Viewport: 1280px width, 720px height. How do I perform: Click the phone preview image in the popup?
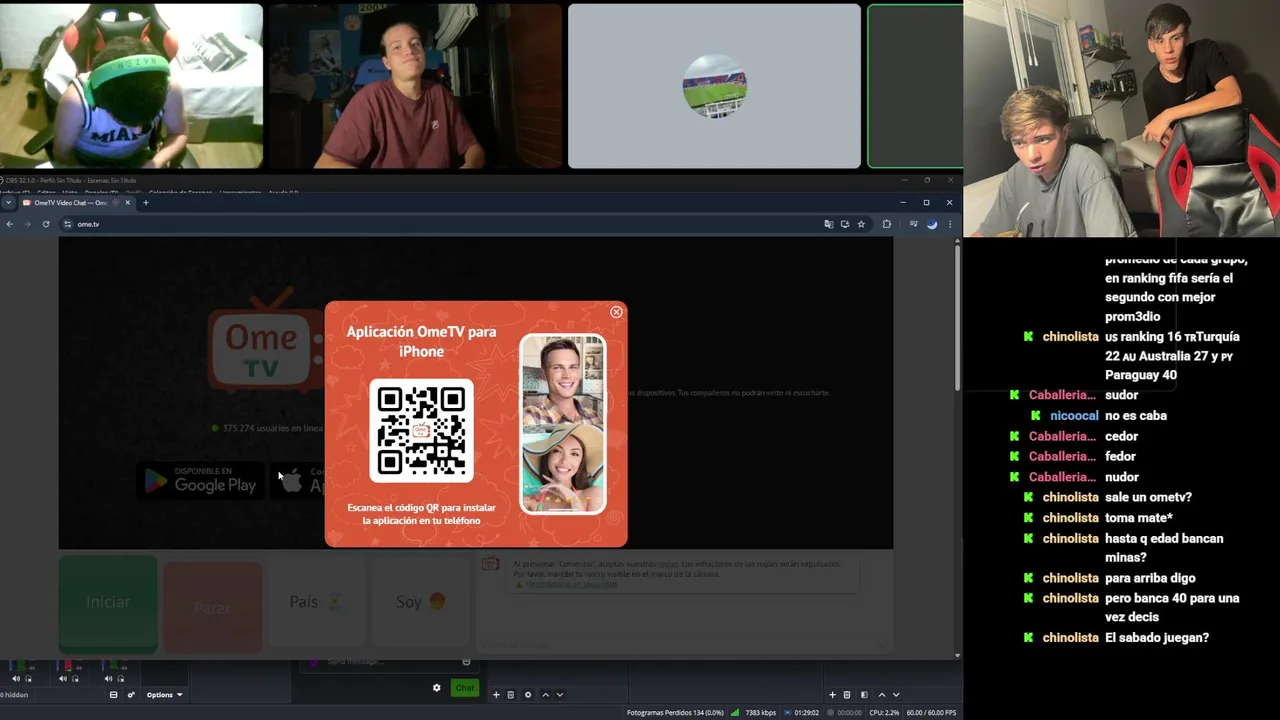[562, 424]
